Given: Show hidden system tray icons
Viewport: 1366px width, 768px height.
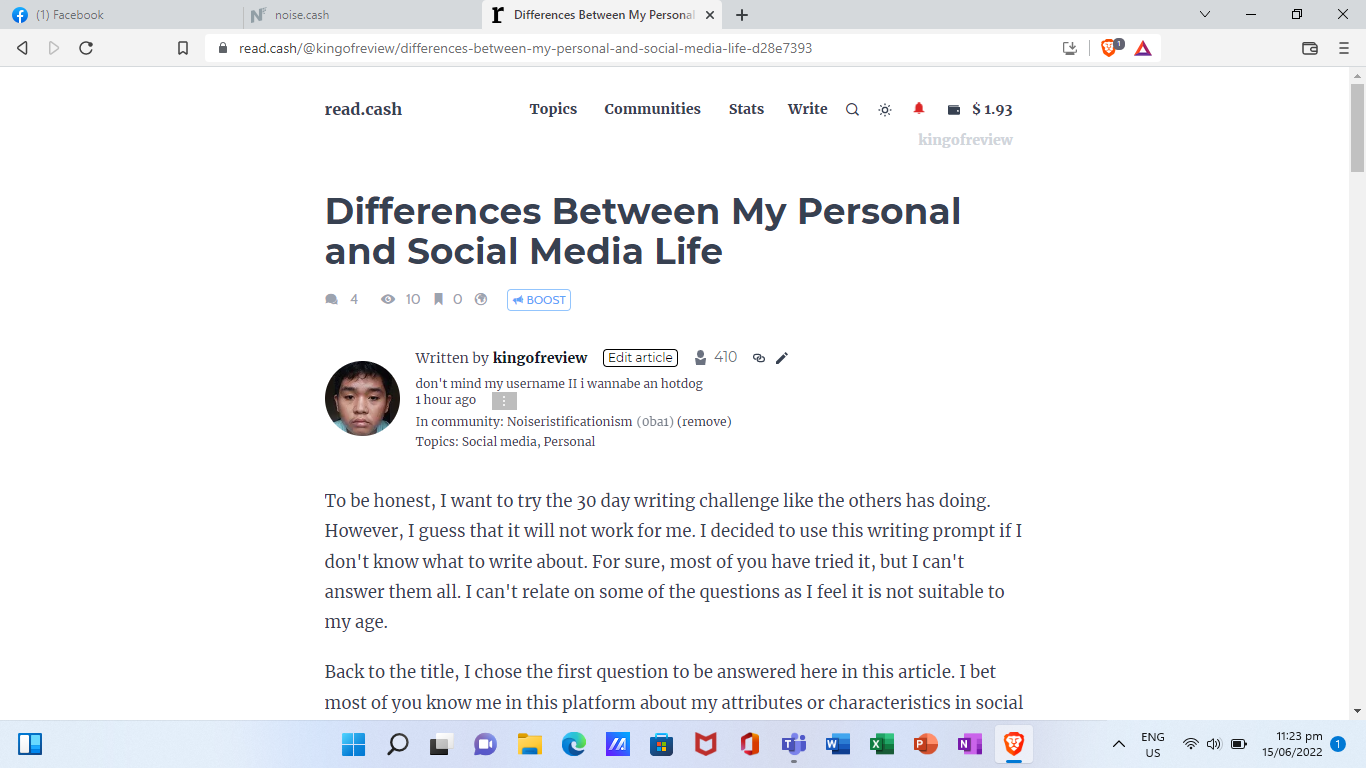Looking at the screenshot, I should coord(1119,744).
